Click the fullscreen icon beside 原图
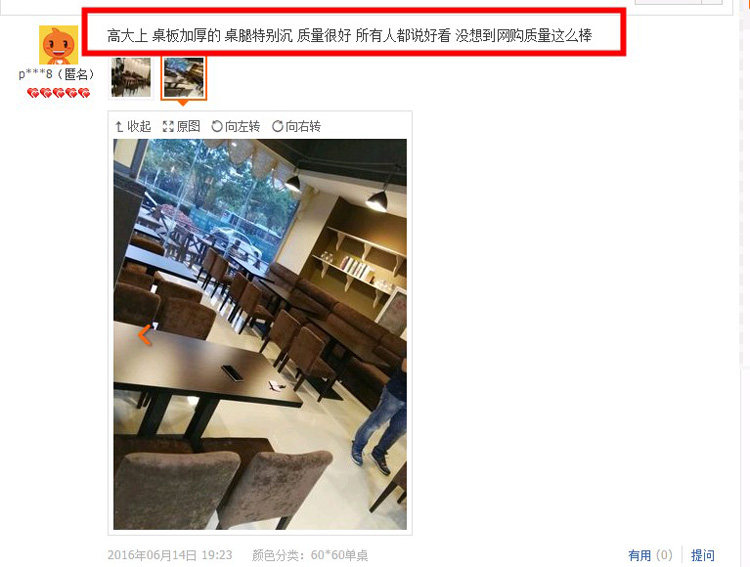Screen dimensions: 750x567 168,126
